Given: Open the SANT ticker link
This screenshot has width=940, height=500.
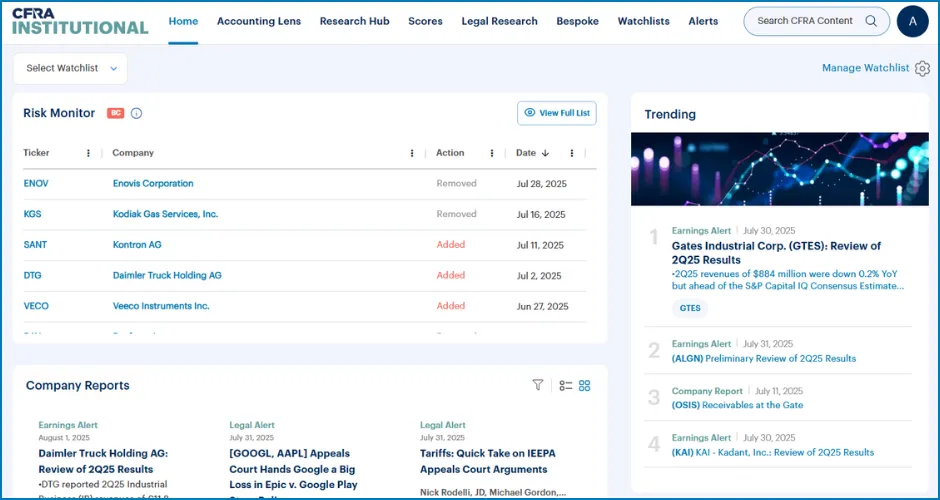Looking at the screenshot, I should click(35, 245).
